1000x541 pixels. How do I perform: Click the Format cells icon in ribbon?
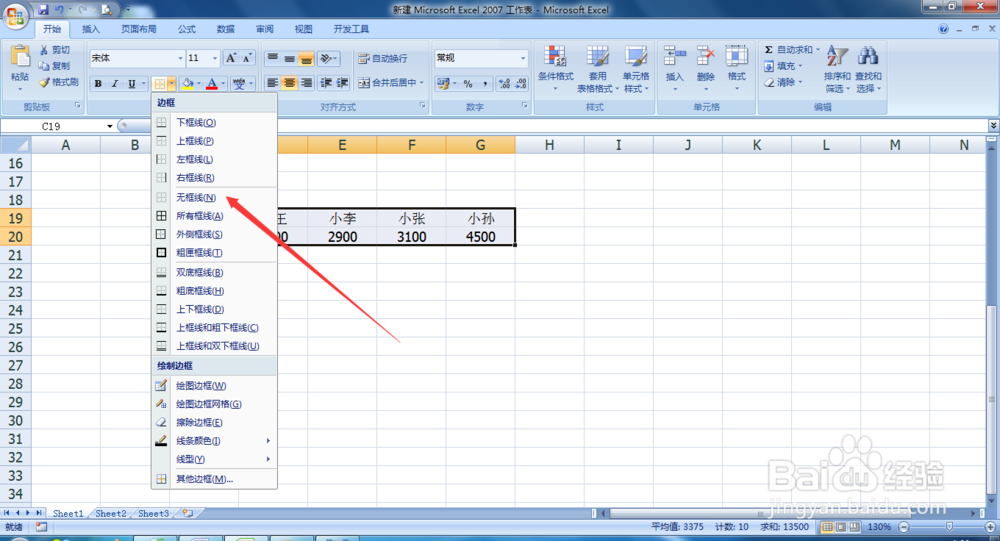point(737,56)
